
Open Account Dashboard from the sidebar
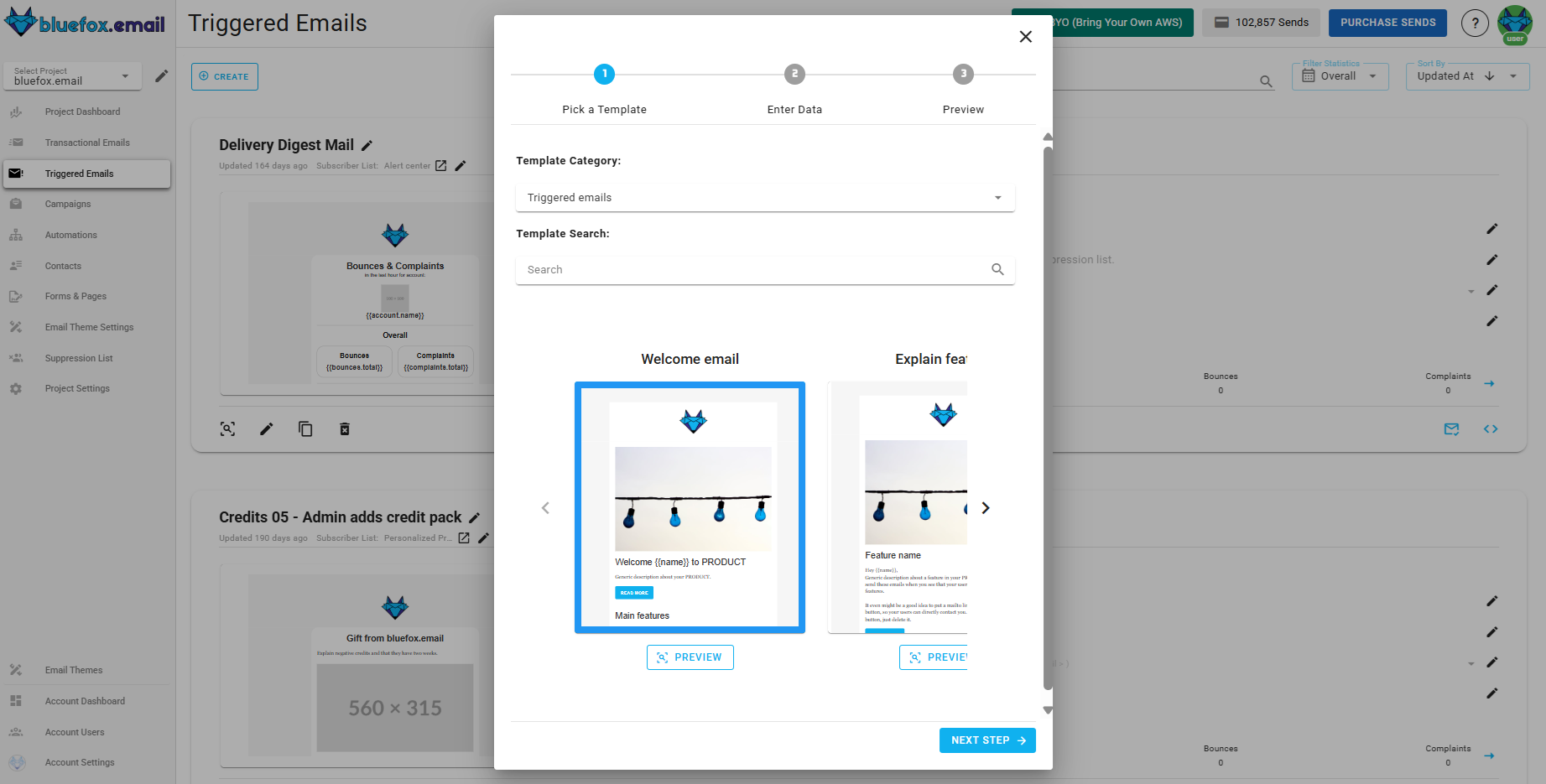[x=85, y=700]
